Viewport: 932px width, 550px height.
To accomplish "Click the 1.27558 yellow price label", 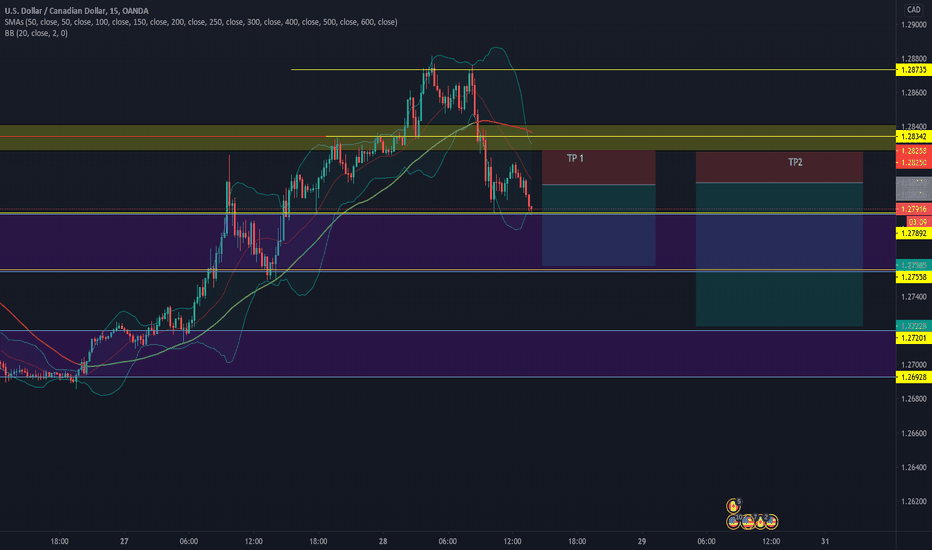I will tap(913, 277).
